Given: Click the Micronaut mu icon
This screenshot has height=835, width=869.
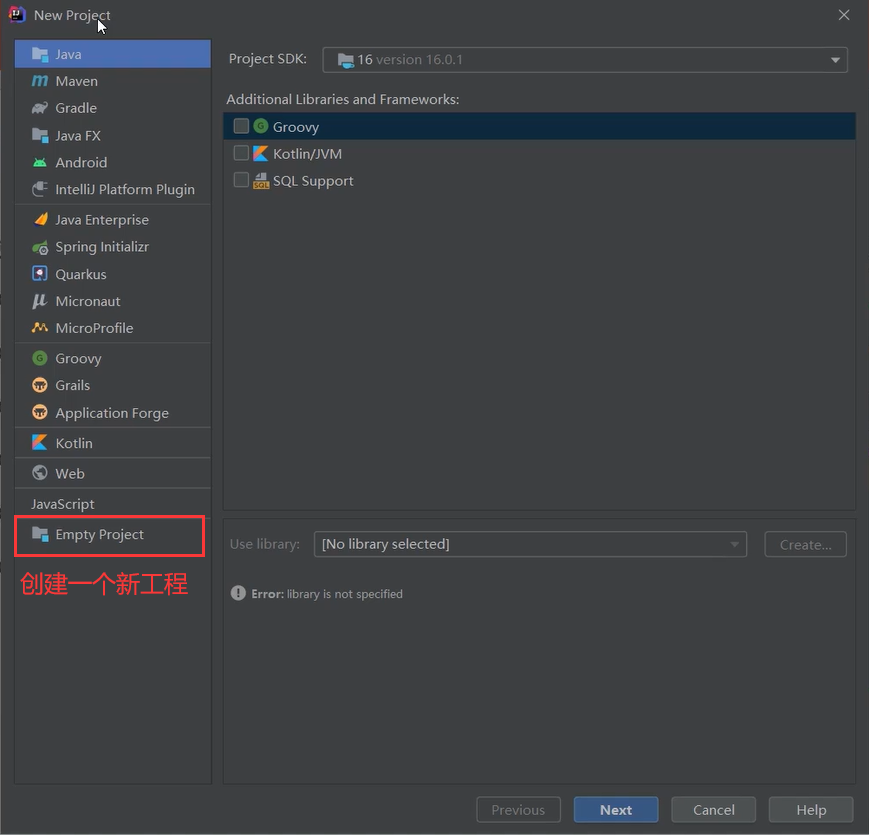Looking at the screenshot, I should coord(40,301).
